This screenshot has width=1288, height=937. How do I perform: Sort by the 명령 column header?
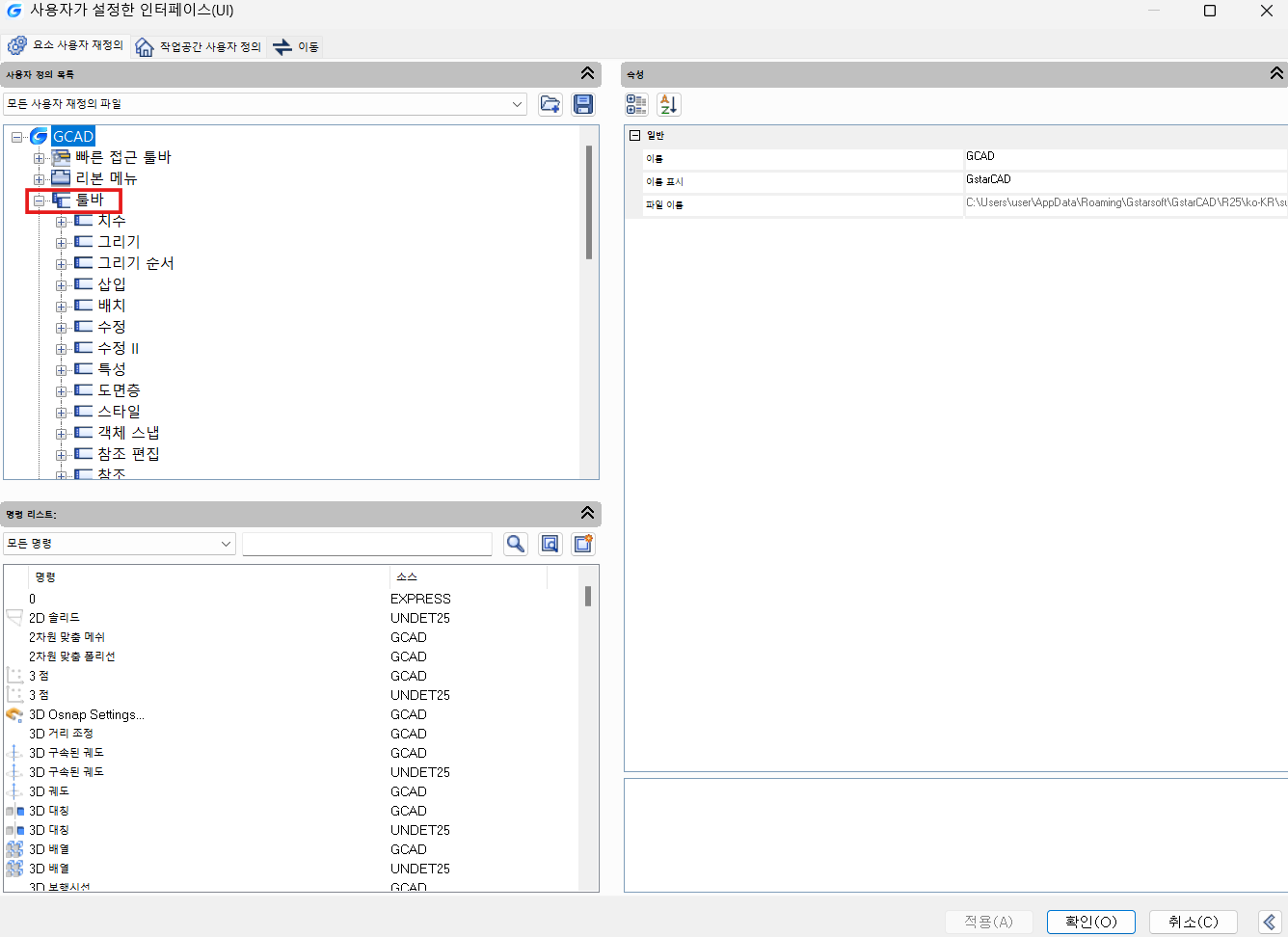(209, 576)
